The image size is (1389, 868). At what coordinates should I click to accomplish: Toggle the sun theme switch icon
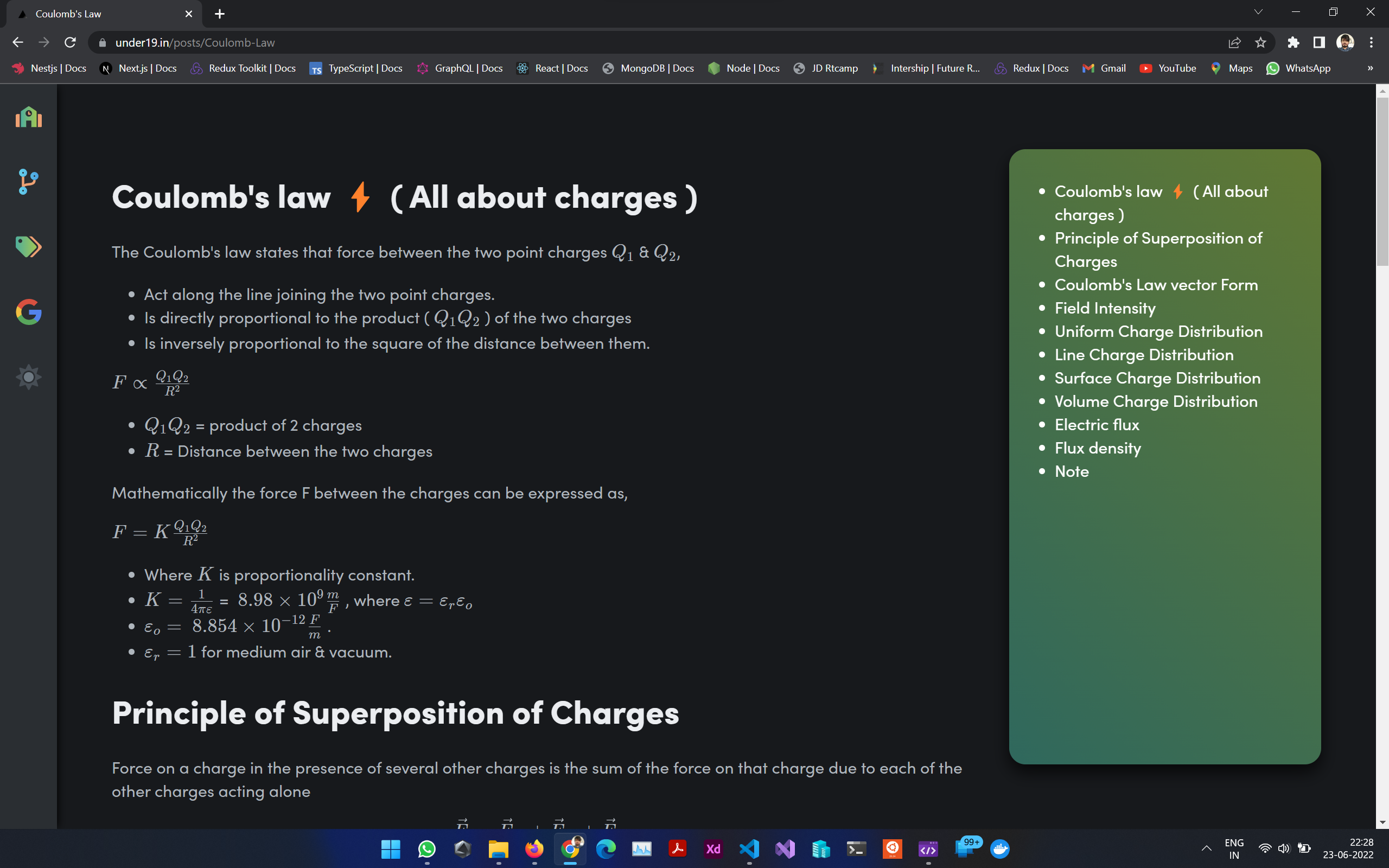[28, 377]
